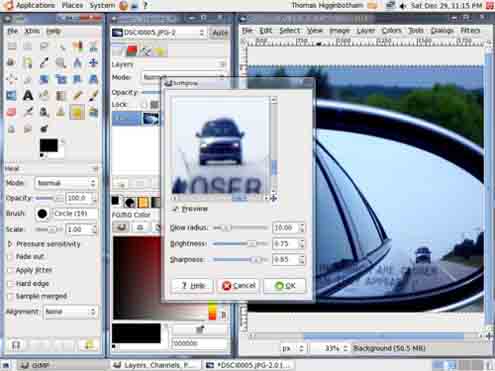Open the 33% zoom dropdown

(330, 348)
